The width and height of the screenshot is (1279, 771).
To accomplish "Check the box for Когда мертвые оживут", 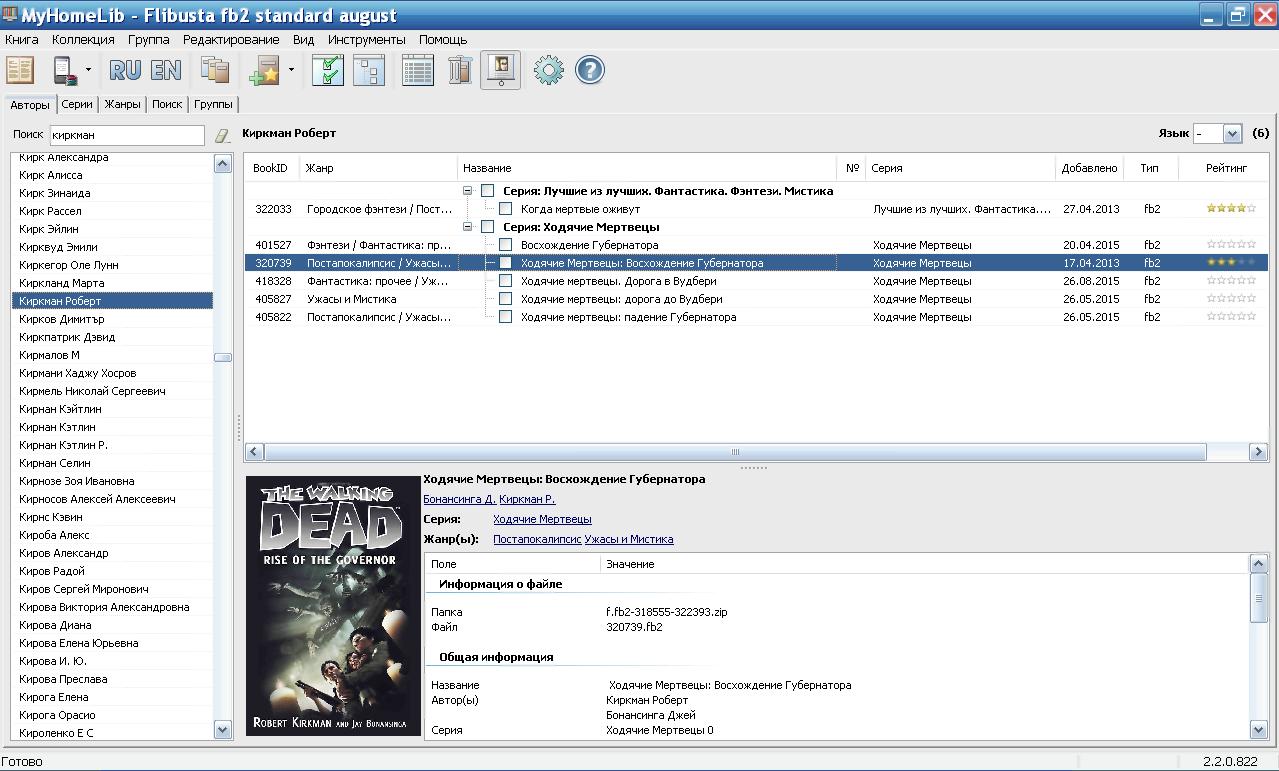I will 505,209.
